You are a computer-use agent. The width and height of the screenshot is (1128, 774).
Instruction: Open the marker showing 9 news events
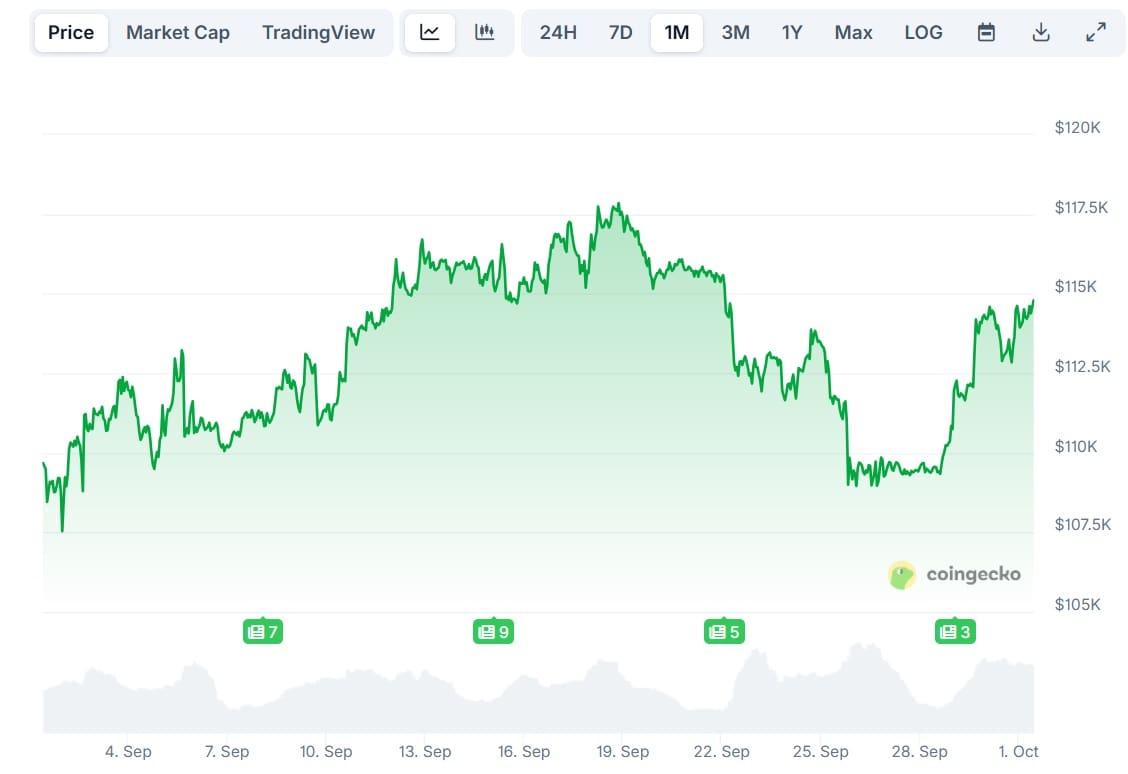[x=493, y=631]
